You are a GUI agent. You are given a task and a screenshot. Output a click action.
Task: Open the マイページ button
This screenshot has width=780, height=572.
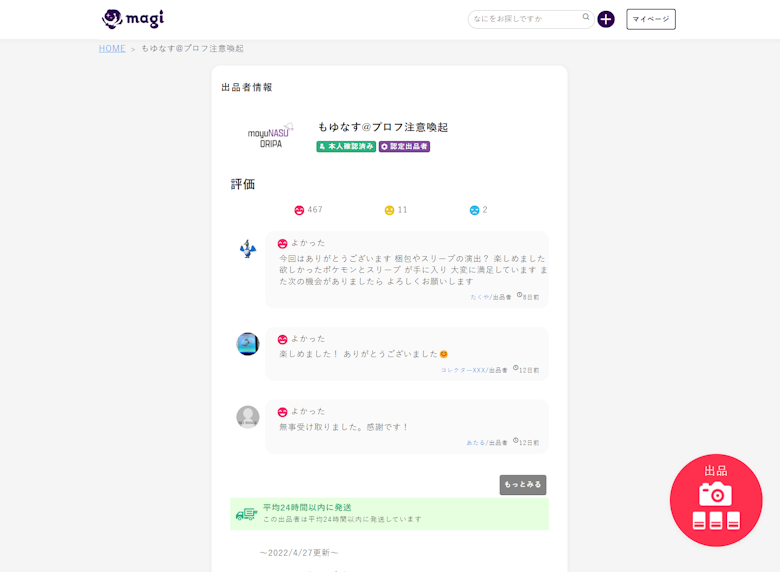click(x=650, y=19)
